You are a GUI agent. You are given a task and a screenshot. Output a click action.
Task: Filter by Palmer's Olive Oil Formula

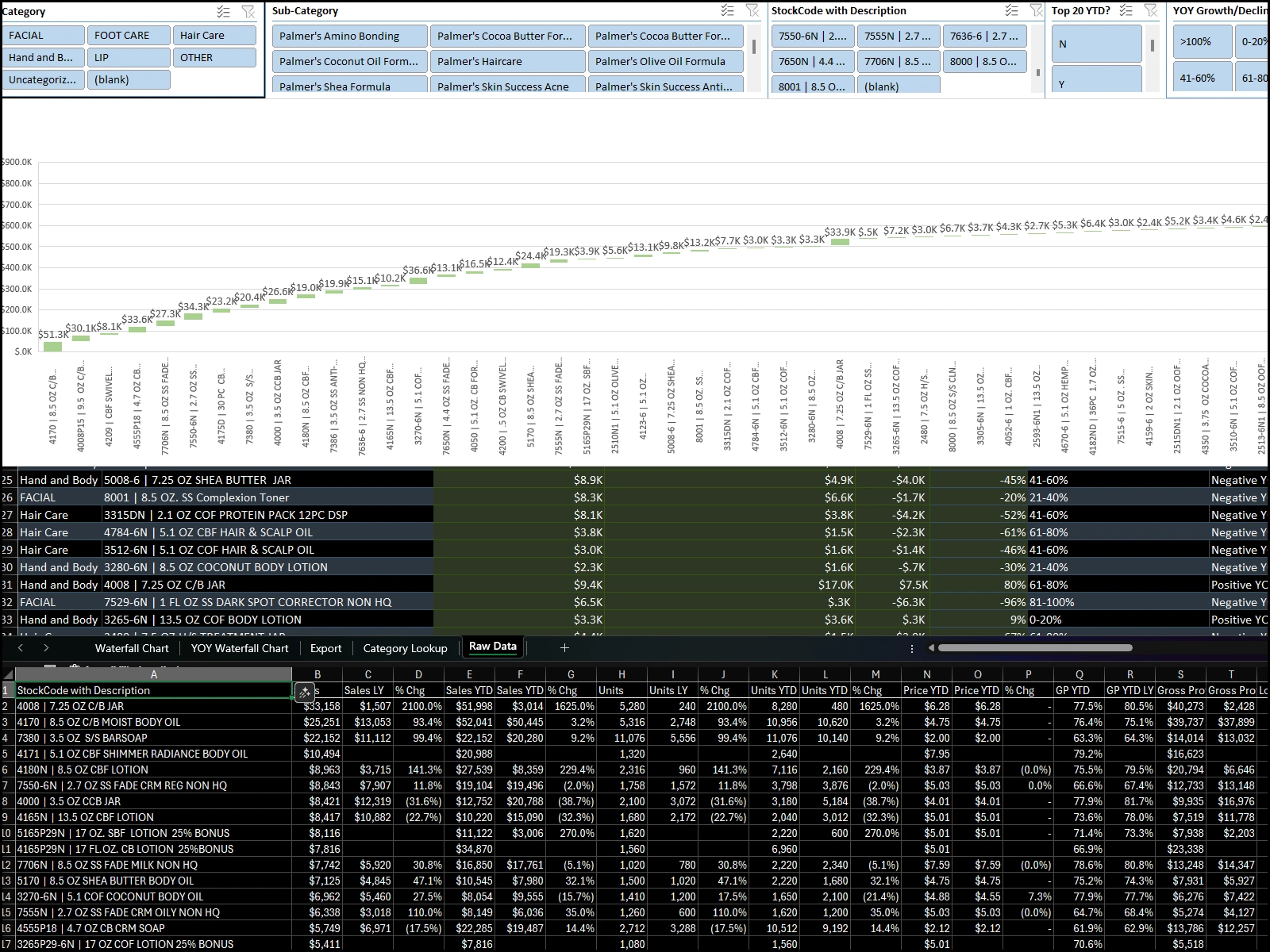point(666,62)
